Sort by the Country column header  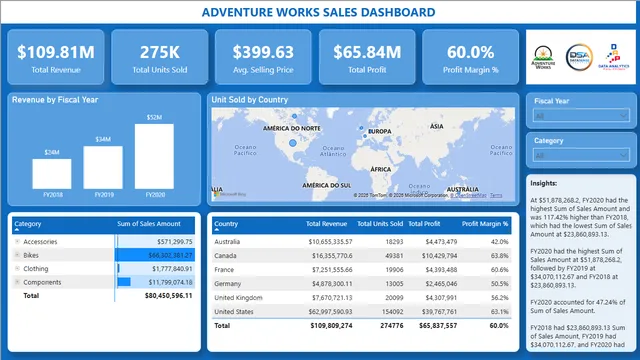(226, 224)
